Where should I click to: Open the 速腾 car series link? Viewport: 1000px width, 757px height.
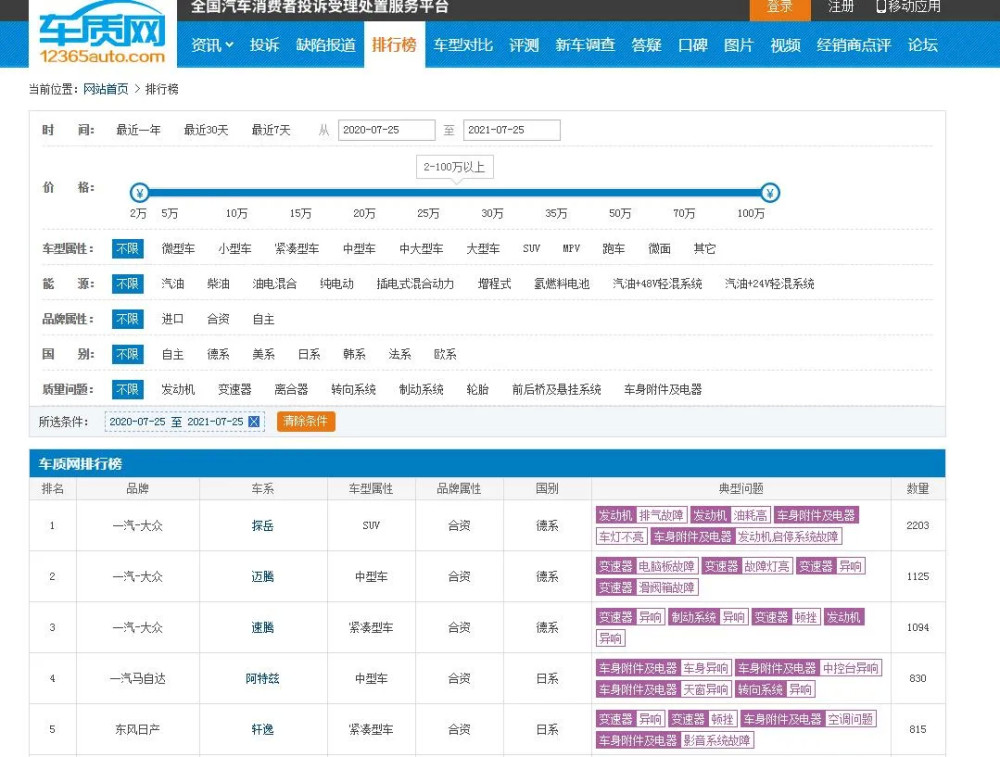click(263, 628)
